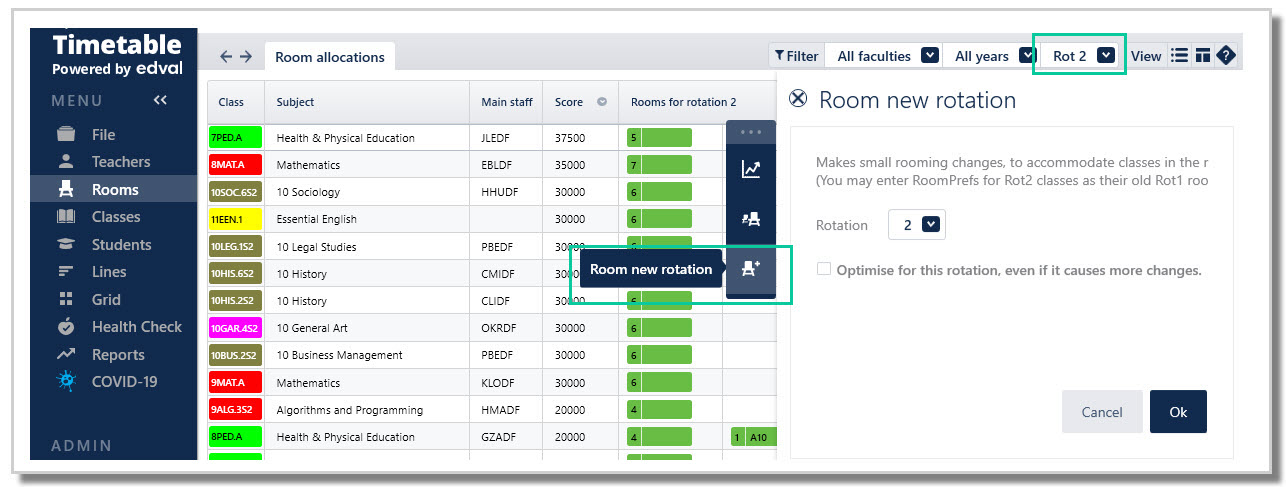Open the list view icon
1286x487 pixels.
click(x=1180, y=56)
